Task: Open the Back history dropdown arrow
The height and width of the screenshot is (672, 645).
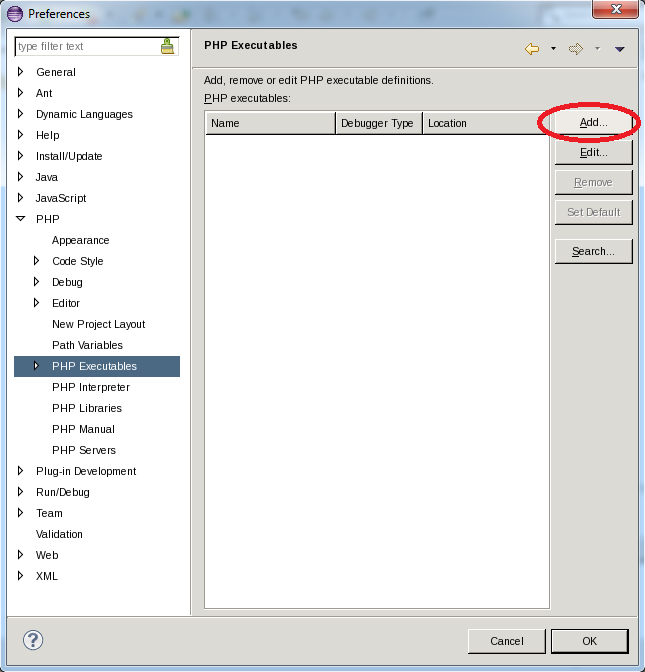Action: 553,49
